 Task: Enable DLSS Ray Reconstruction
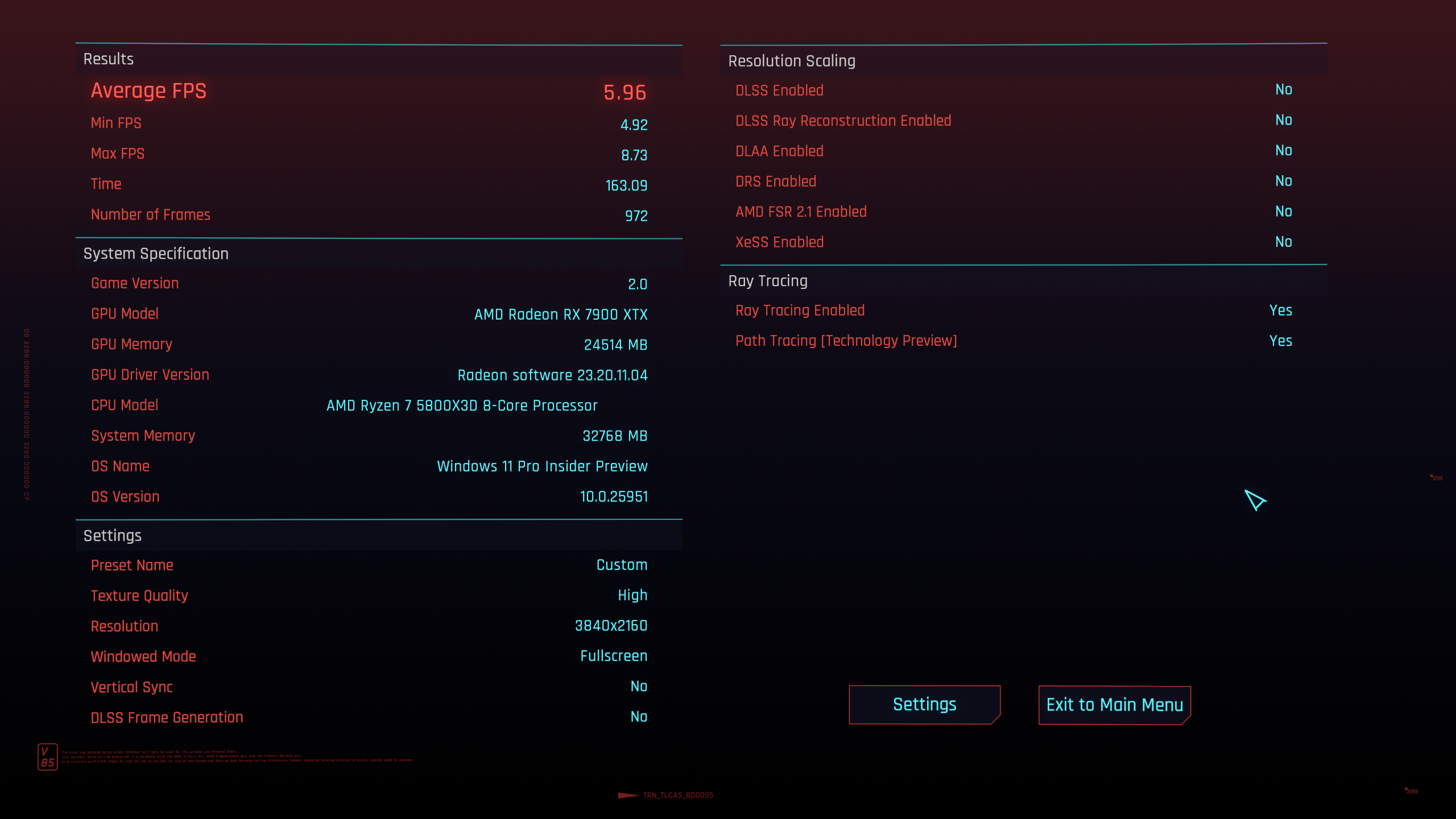[x=1282, y=120]
